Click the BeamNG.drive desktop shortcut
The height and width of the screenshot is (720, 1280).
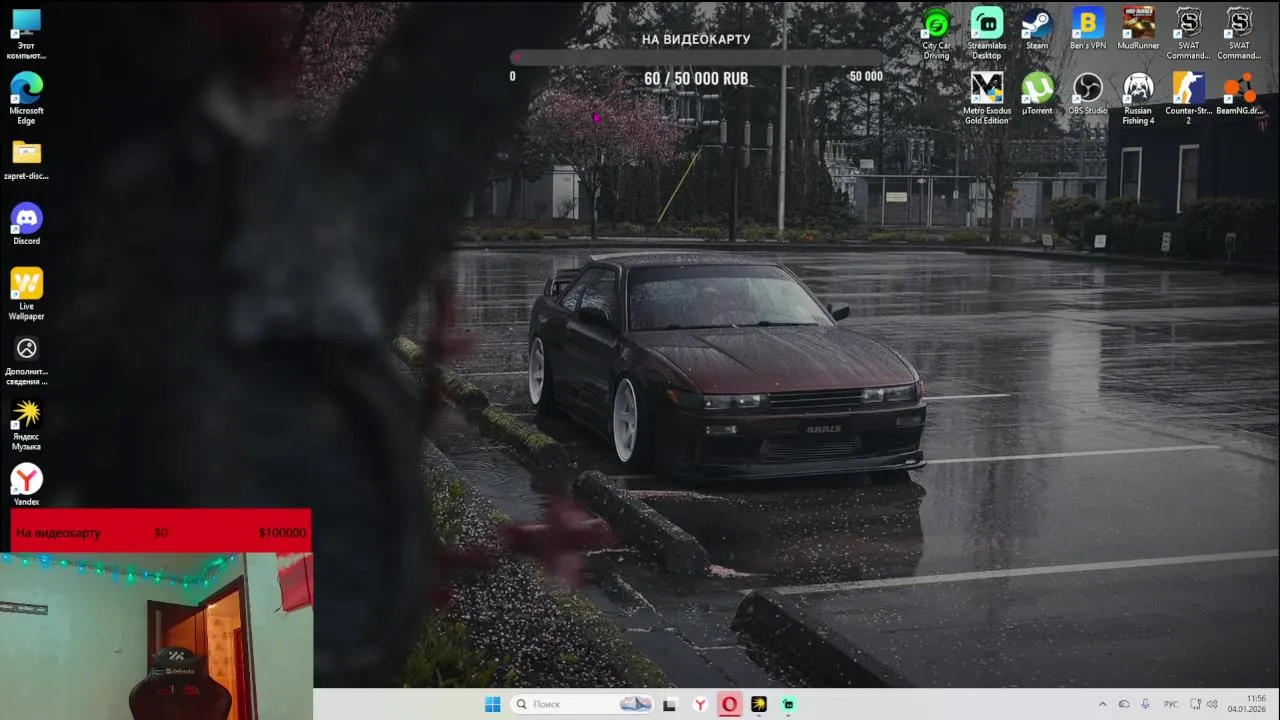point(1239,93)
